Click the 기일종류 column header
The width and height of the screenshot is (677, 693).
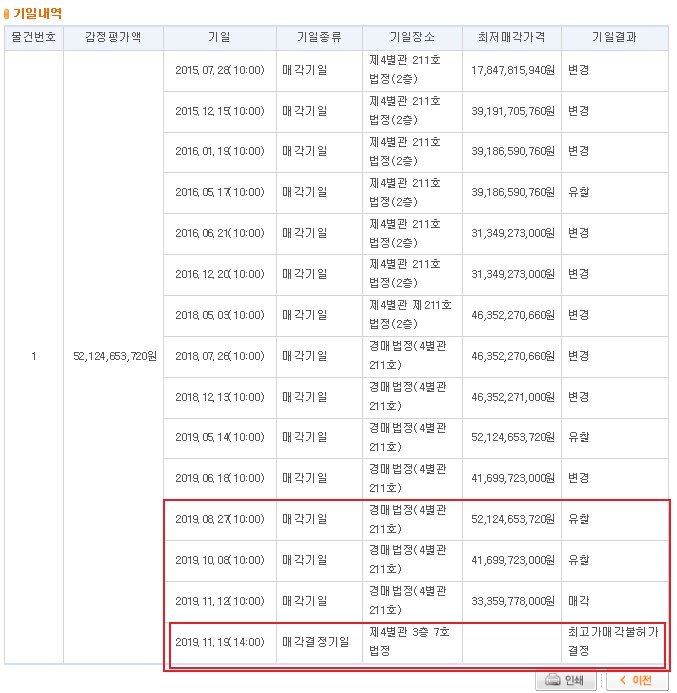pyautogui.click(x=319, y=38)
